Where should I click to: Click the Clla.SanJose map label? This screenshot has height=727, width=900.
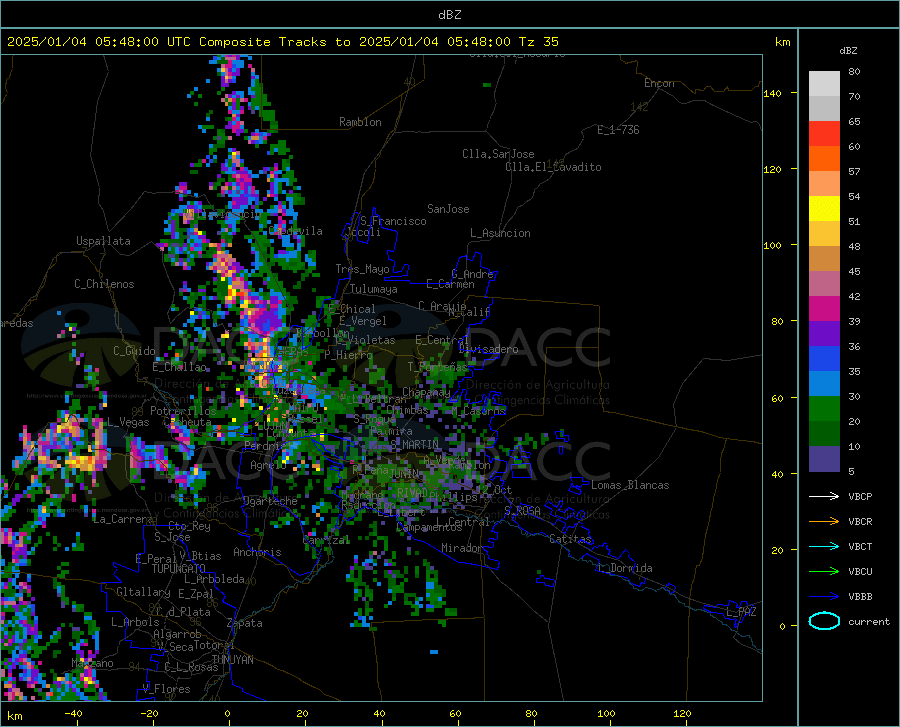click(498, 154)
